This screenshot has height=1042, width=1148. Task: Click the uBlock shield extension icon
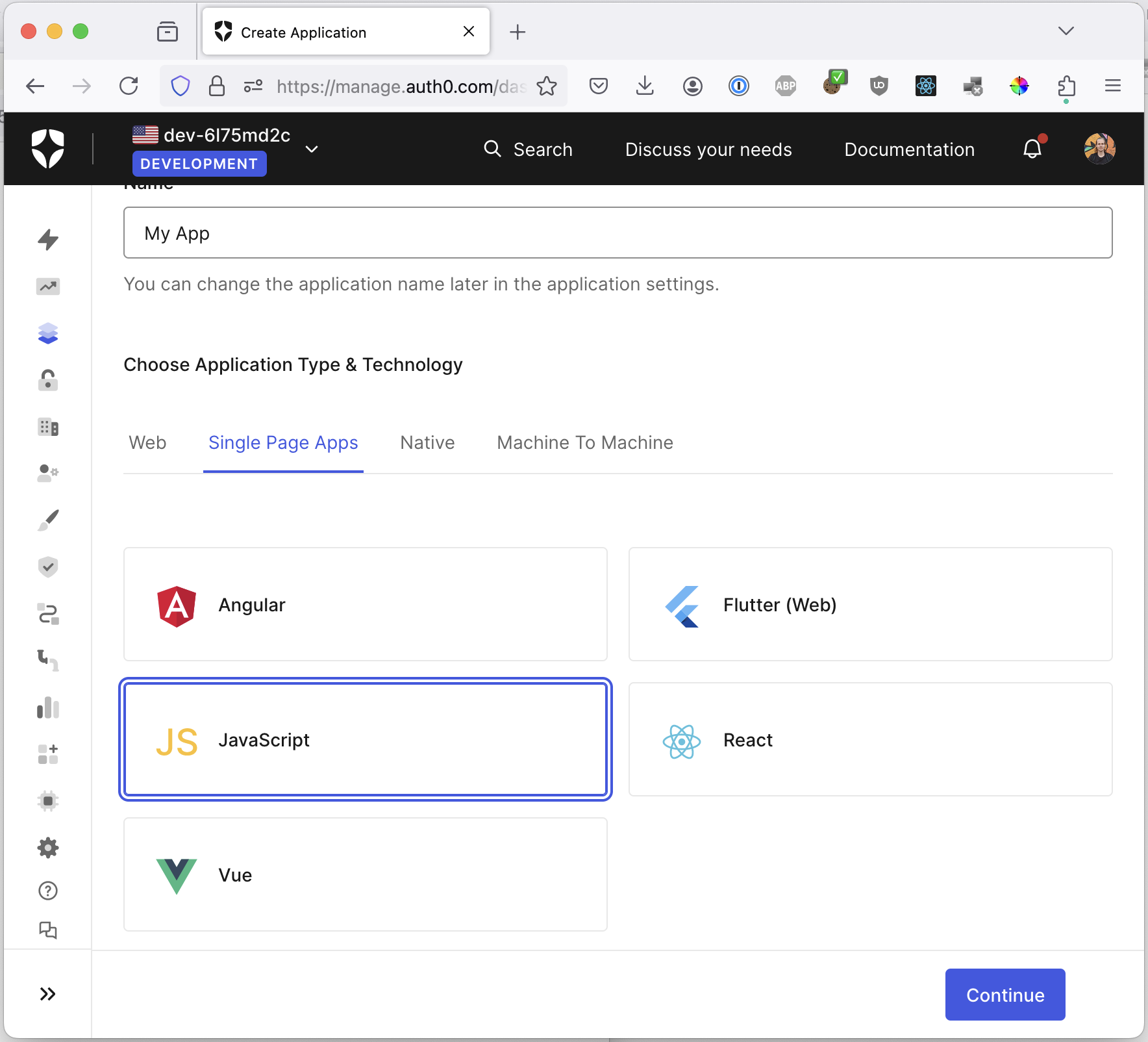click(879, 86)
